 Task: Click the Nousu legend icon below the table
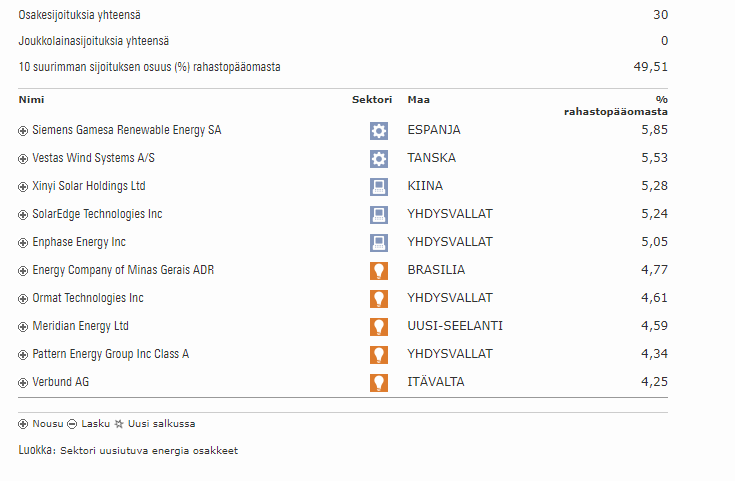point(23,424)
